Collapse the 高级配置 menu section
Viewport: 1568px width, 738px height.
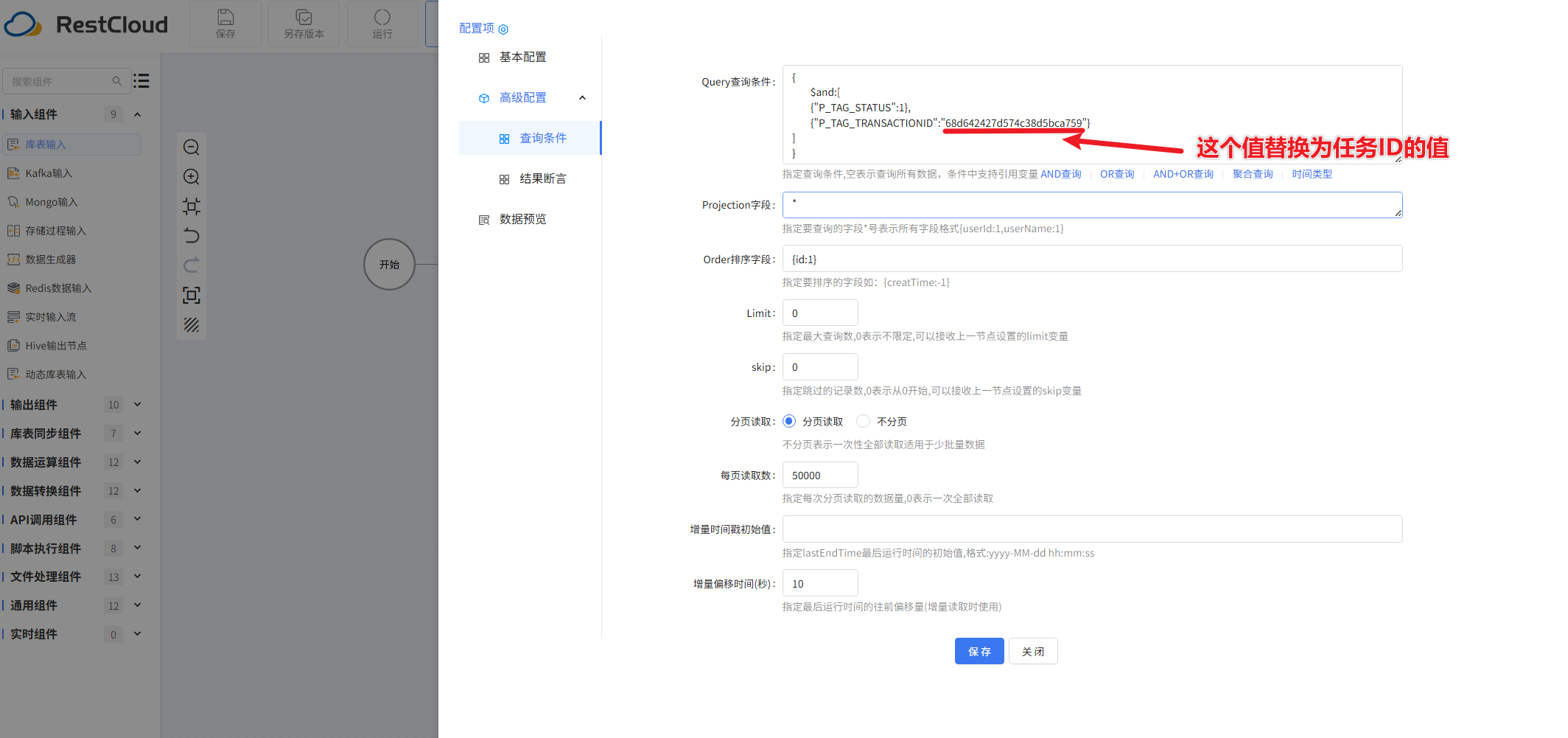point(582,98)
